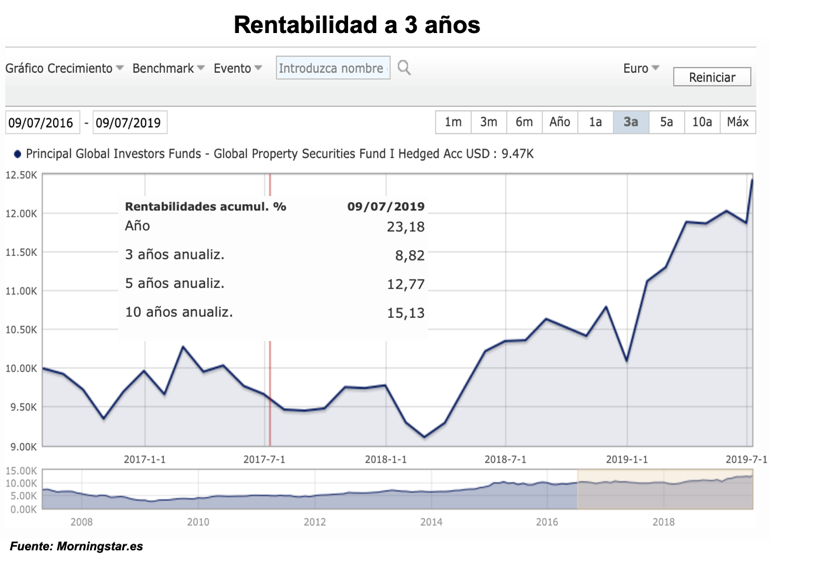Edit the start date 09/07/2016 field
The width and height of the screenshot is (824, 570).
(41, 123)
